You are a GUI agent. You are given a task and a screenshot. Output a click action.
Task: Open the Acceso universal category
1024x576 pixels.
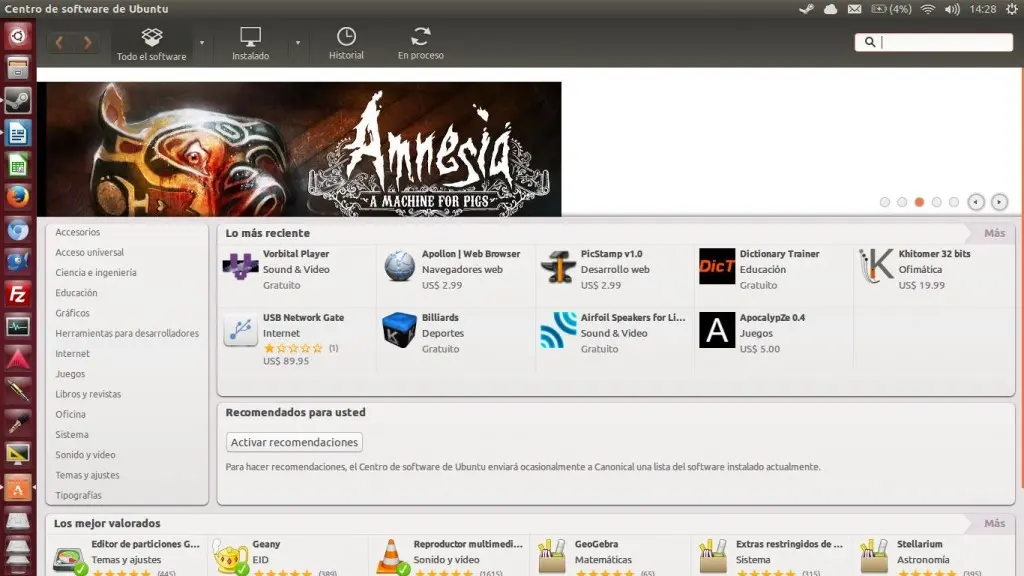[89, 252]
